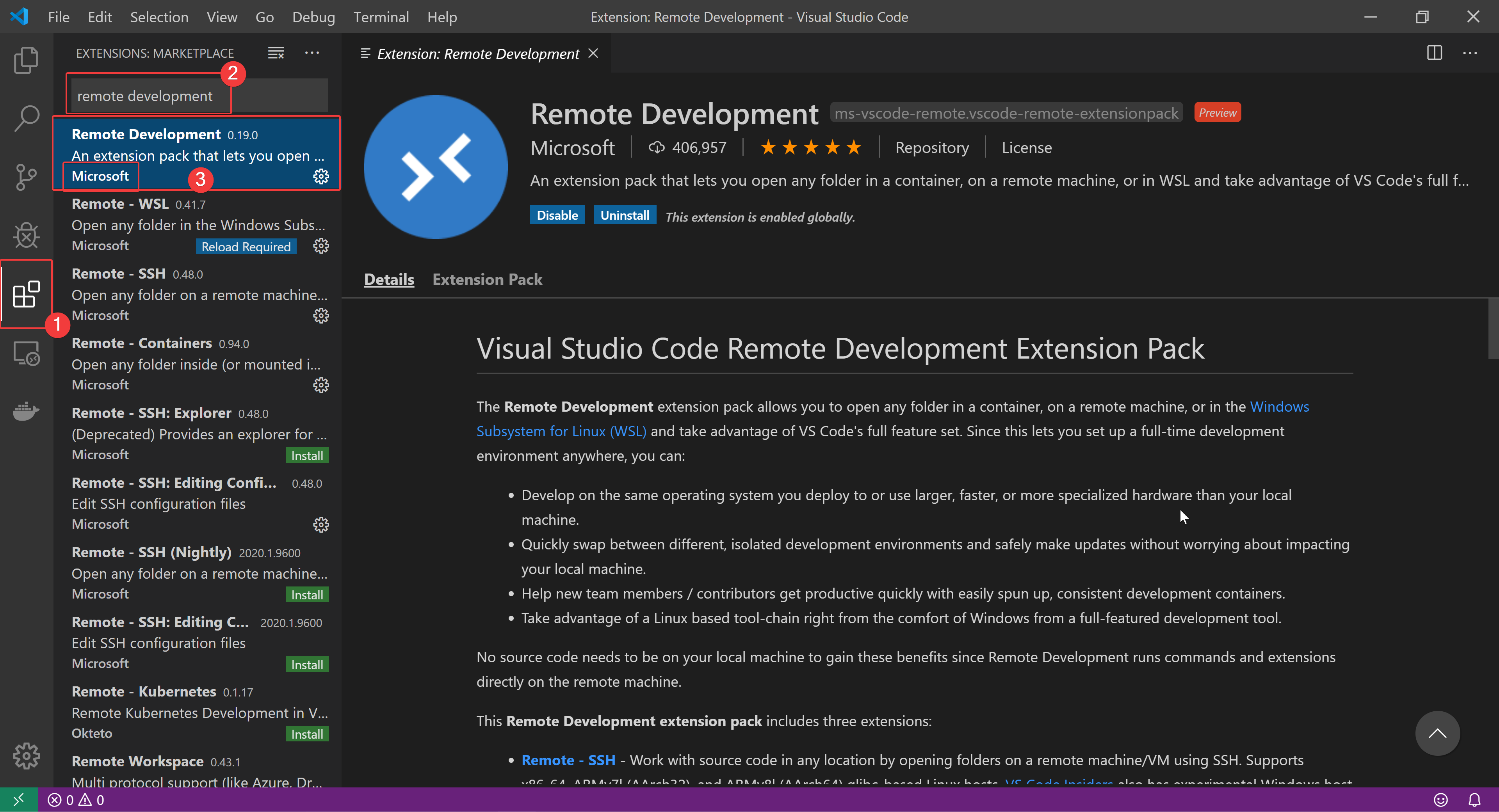Open errors and warnings in status bar
1499x812 pixels.
click(76, 800)
